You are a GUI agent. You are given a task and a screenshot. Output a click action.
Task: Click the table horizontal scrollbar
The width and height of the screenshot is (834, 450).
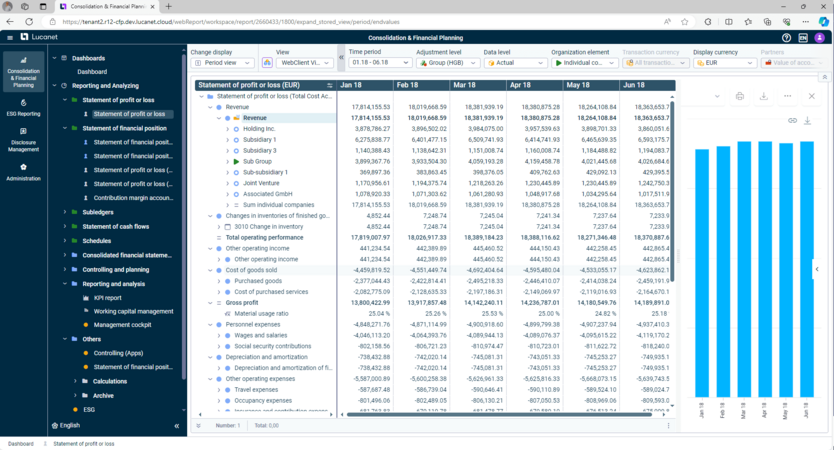[499, 414]
